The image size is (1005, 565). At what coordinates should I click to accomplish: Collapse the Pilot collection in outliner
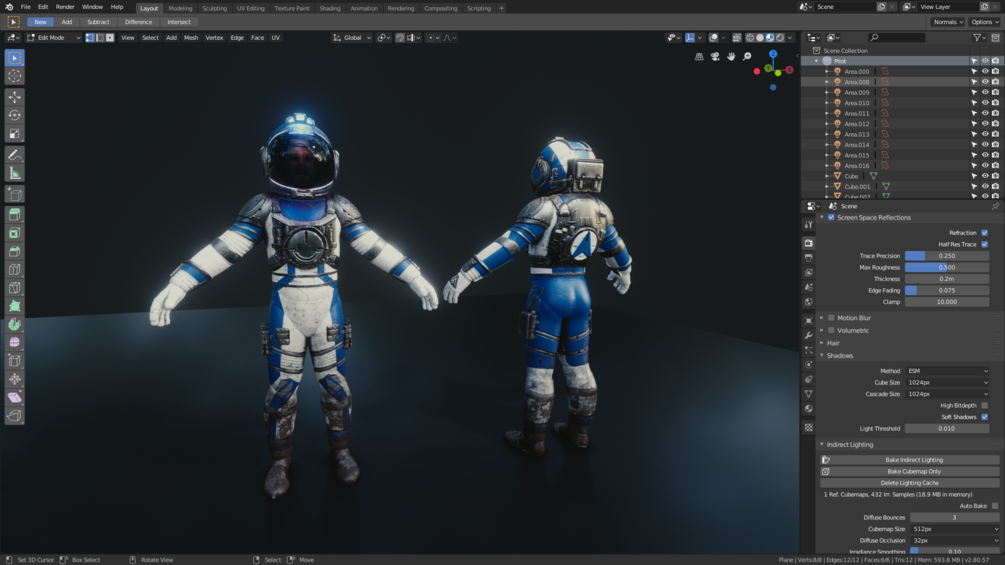point(817,61)
